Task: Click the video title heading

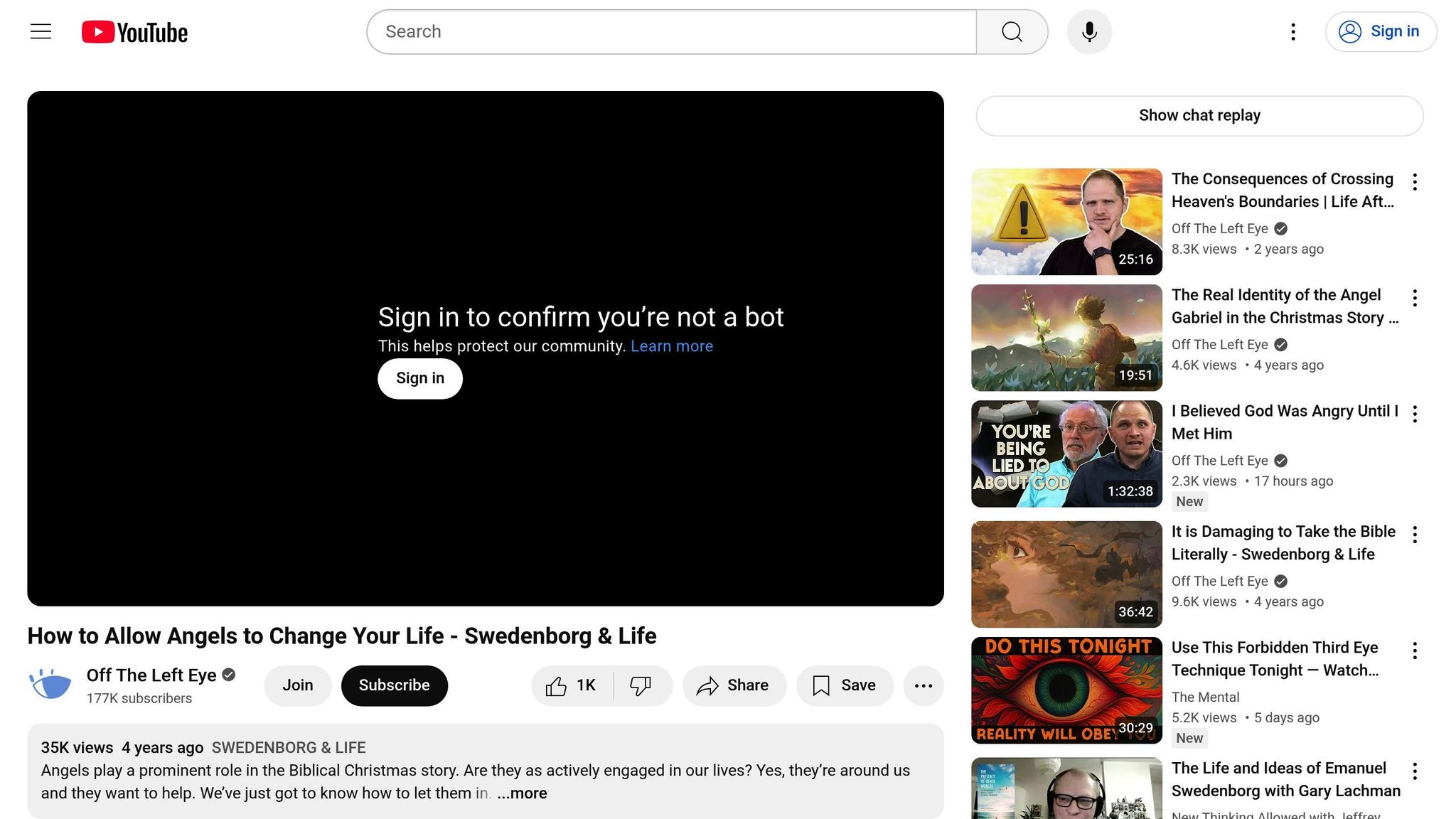Action: [x=342, y=636]
